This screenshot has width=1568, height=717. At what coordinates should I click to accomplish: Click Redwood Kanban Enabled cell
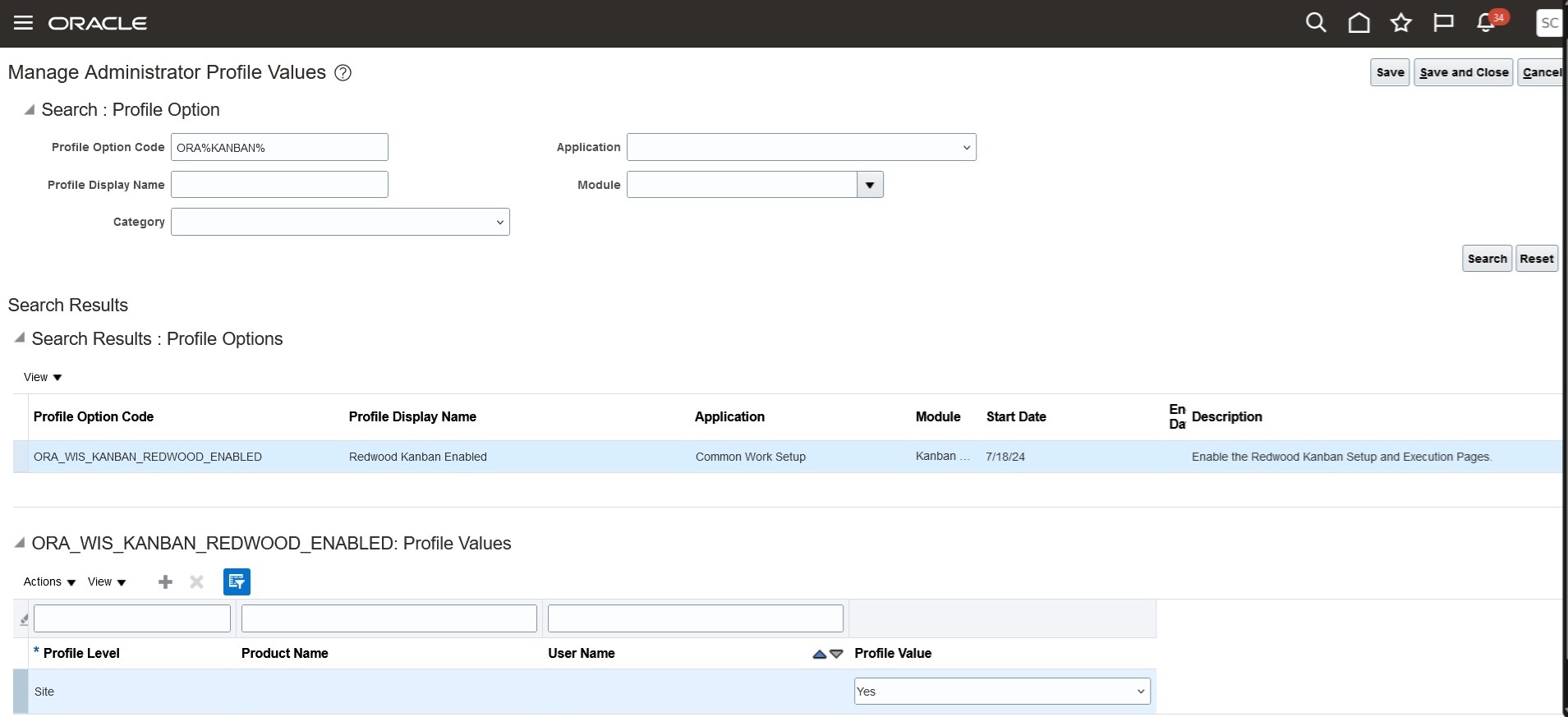pos(418,457)
